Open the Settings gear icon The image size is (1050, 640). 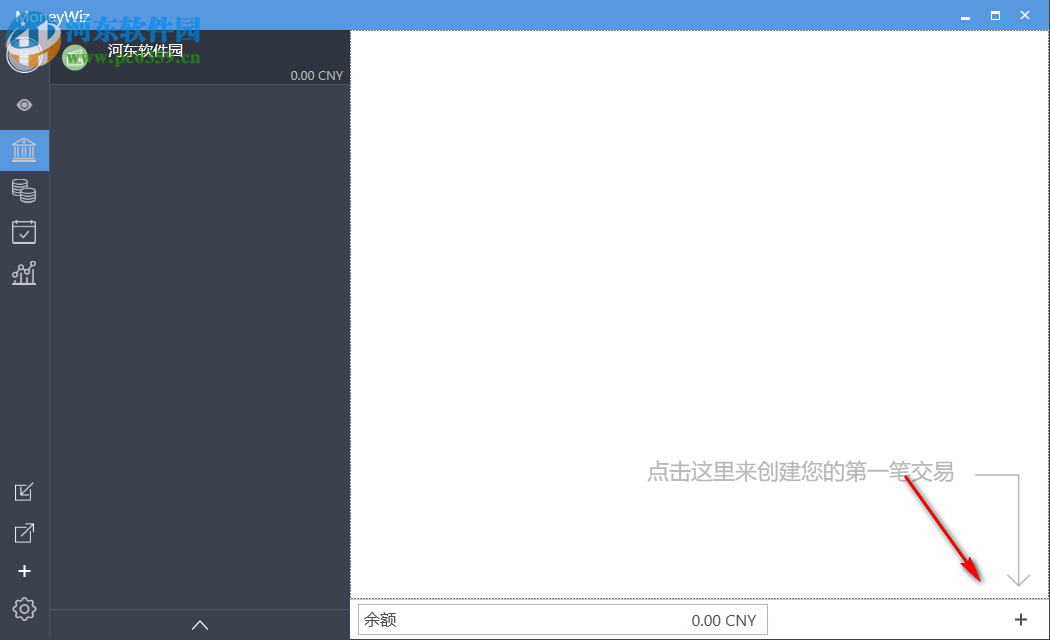pyautogui.click(x=24, y=609)
